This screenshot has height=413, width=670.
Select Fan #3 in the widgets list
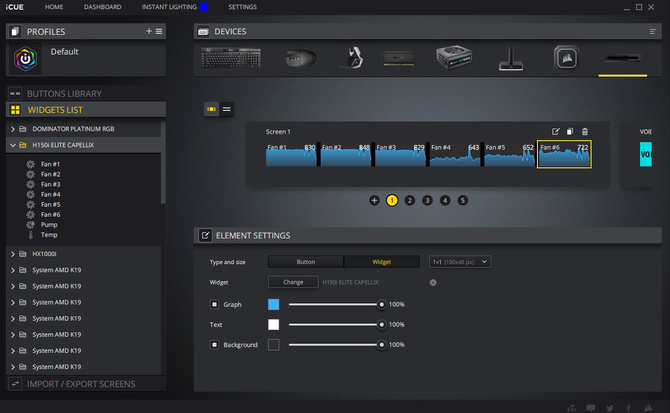50,185
